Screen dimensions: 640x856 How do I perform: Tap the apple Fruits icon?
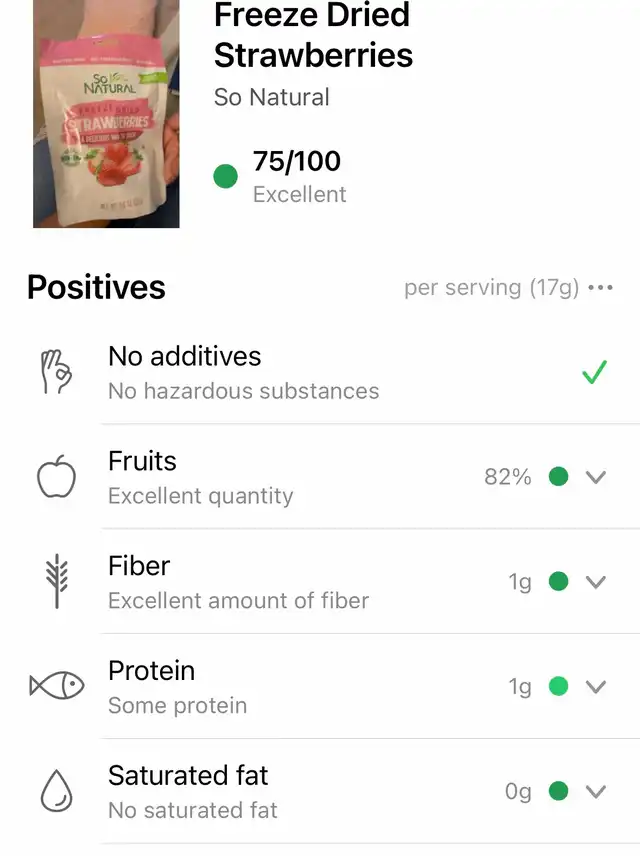point(57,478)
